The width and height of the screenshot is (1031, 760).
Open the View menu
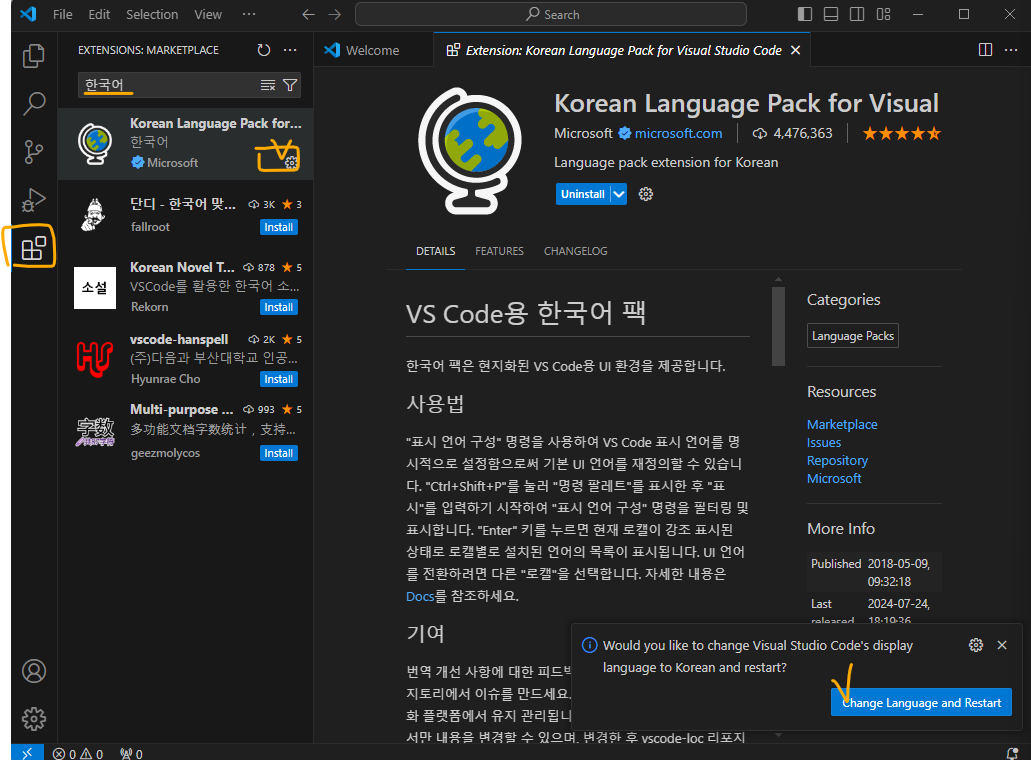pos(208,14)
